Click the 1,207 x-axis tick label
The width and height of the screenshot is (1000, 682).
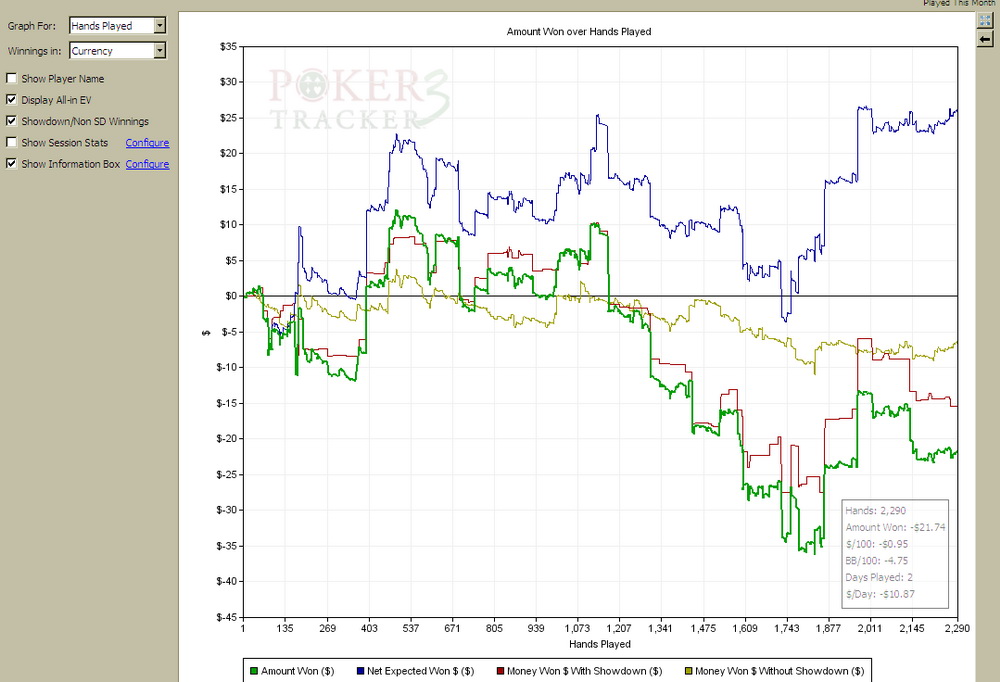[x=619, y=628]
